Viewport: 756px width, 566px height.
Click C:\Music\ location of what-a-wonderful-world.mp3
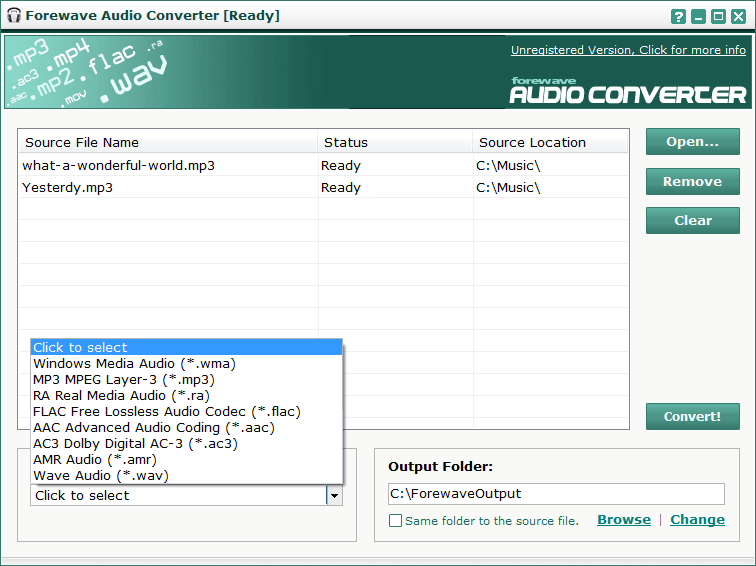coord(508,165)
